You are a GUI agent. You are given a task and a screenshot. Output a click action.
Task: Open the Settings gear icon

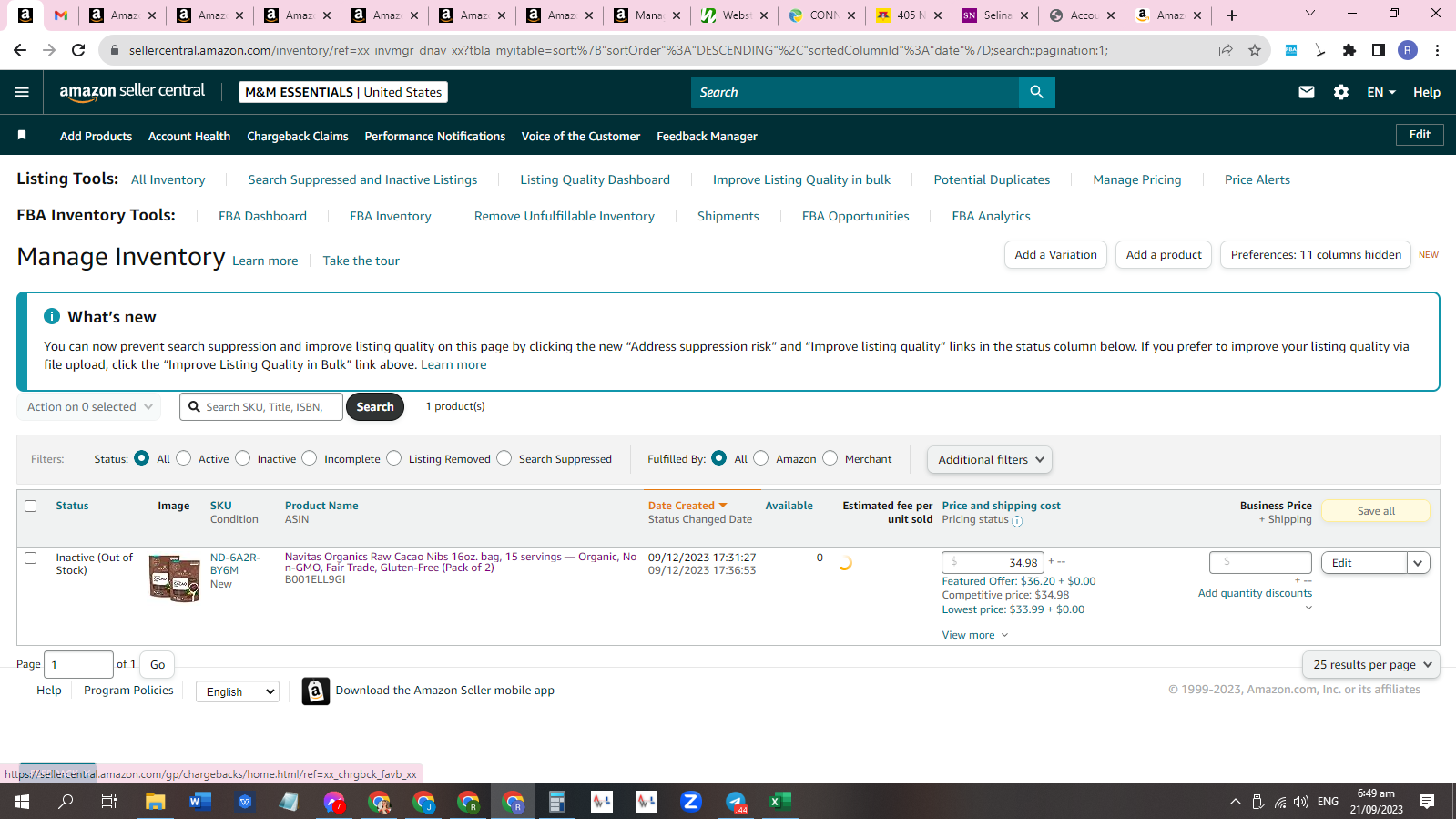(1340, 92)
